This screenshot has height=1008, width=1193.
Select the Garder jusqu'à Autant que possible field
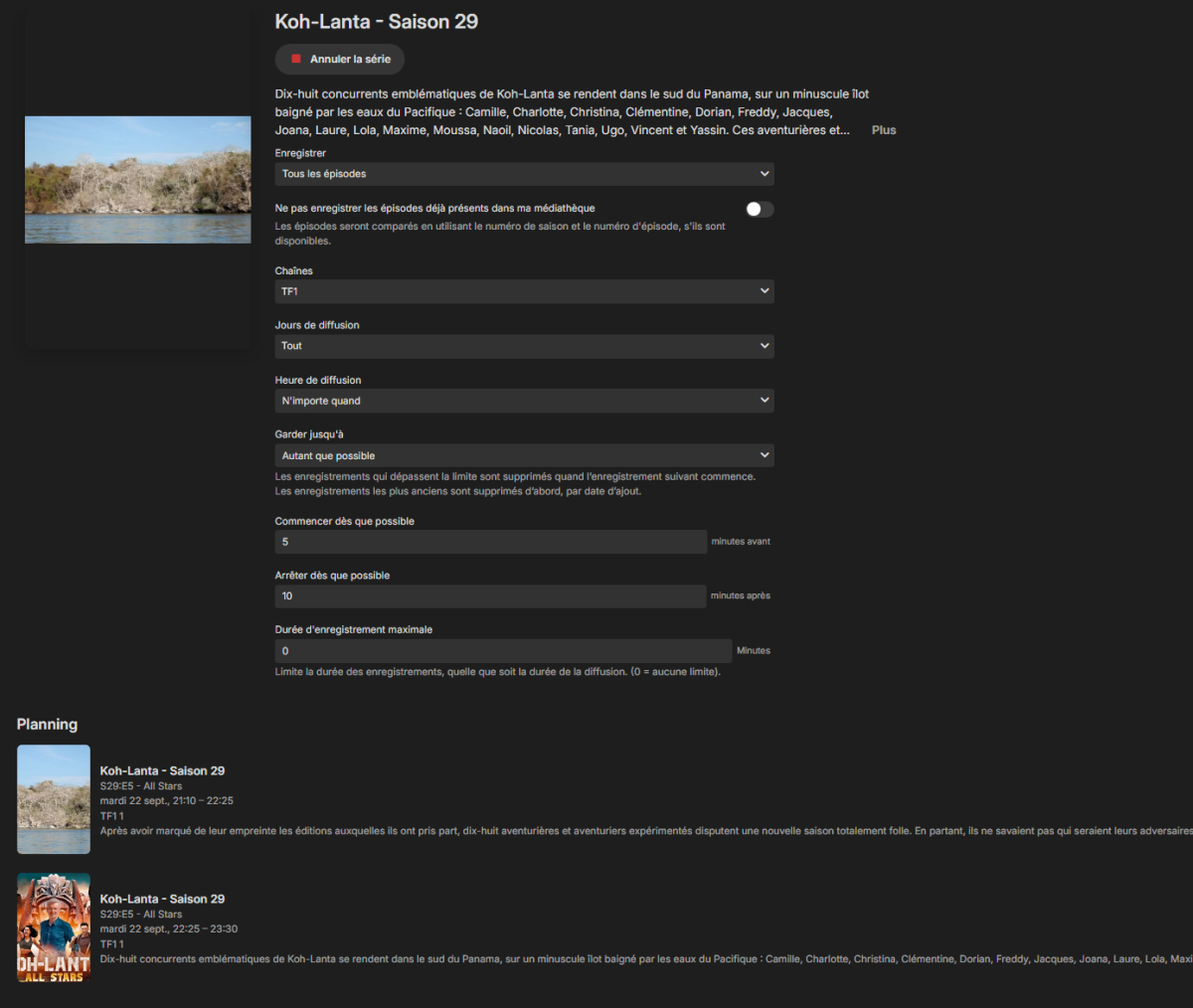point(524,455)
